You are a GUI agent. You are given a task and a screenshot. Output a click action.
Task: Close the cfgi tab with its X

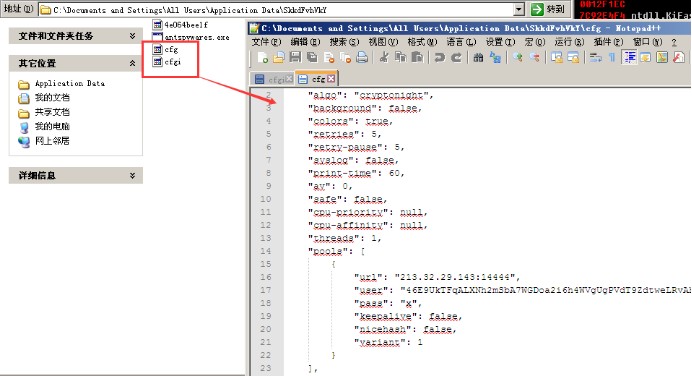289,79
